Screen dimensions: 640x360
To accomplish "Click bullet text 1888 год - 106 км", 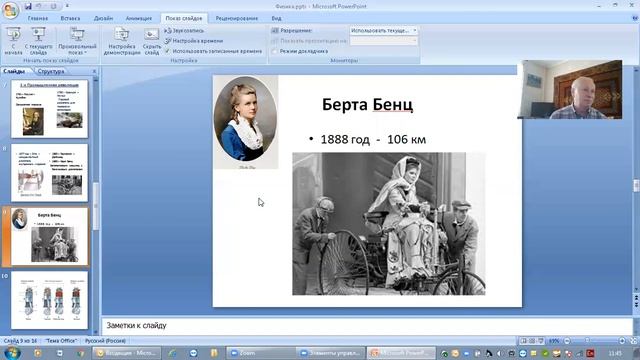I will (x=373, y=140).
